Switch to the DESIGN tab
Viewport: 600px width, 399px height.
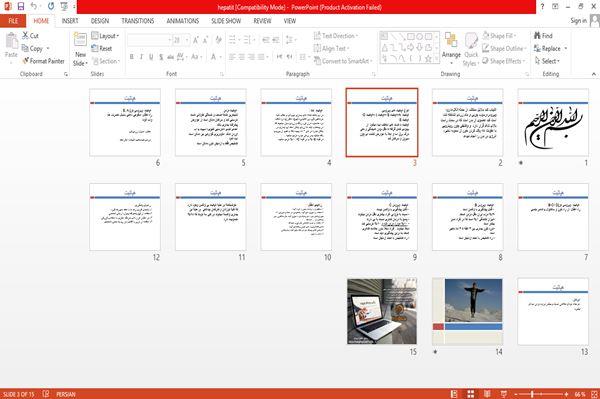click(100, 21)
